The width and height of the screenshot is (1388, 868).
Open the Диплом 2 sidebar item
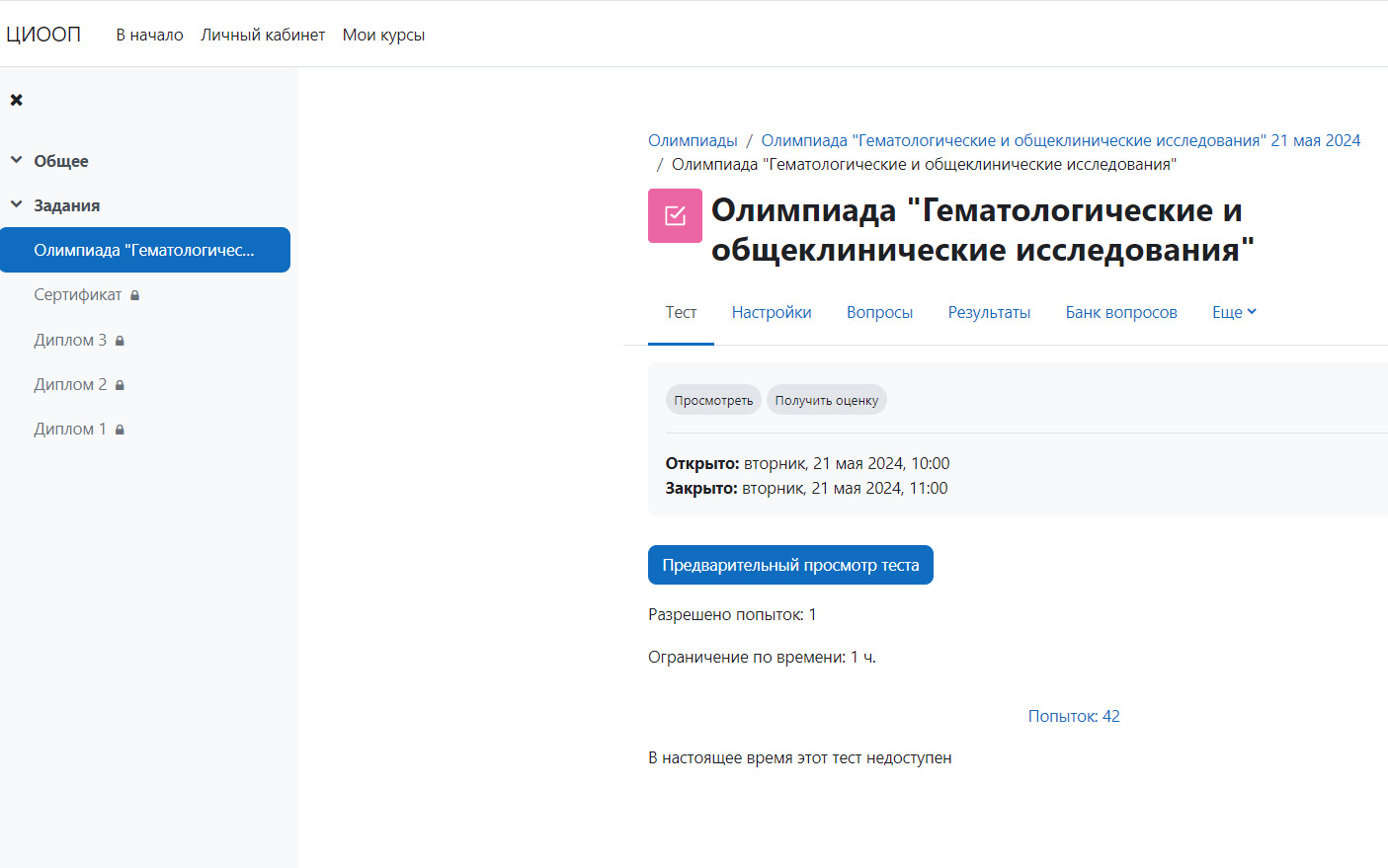tap(70, 384)
